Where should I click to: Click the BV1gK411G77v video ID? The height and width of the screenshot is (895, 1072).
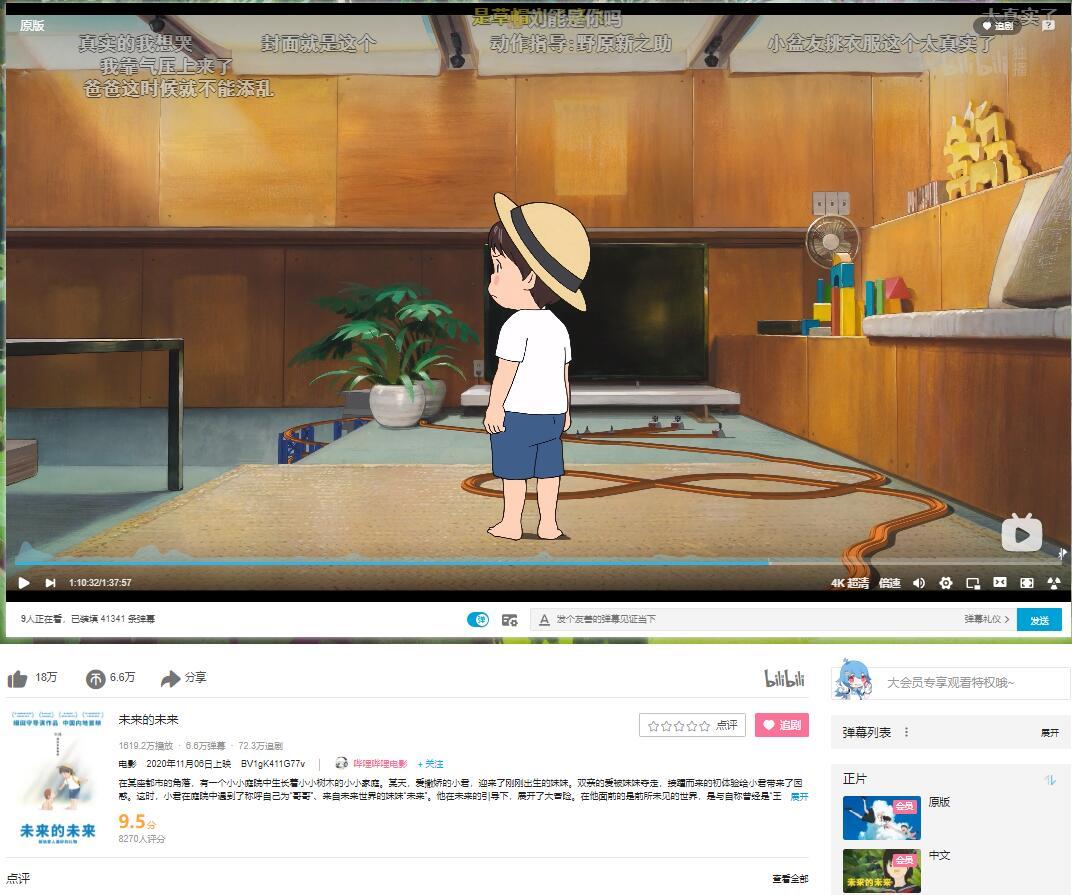[273, 764]
